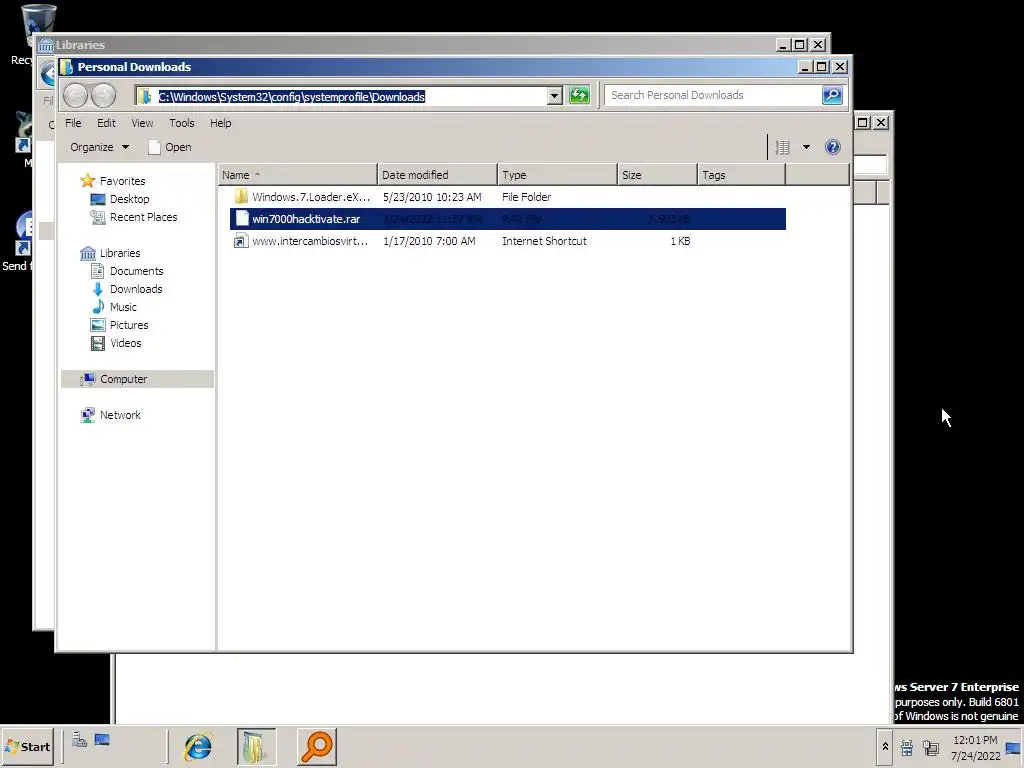
Task: Click the Internet Shortcut type cell
Action: (545, 241)
